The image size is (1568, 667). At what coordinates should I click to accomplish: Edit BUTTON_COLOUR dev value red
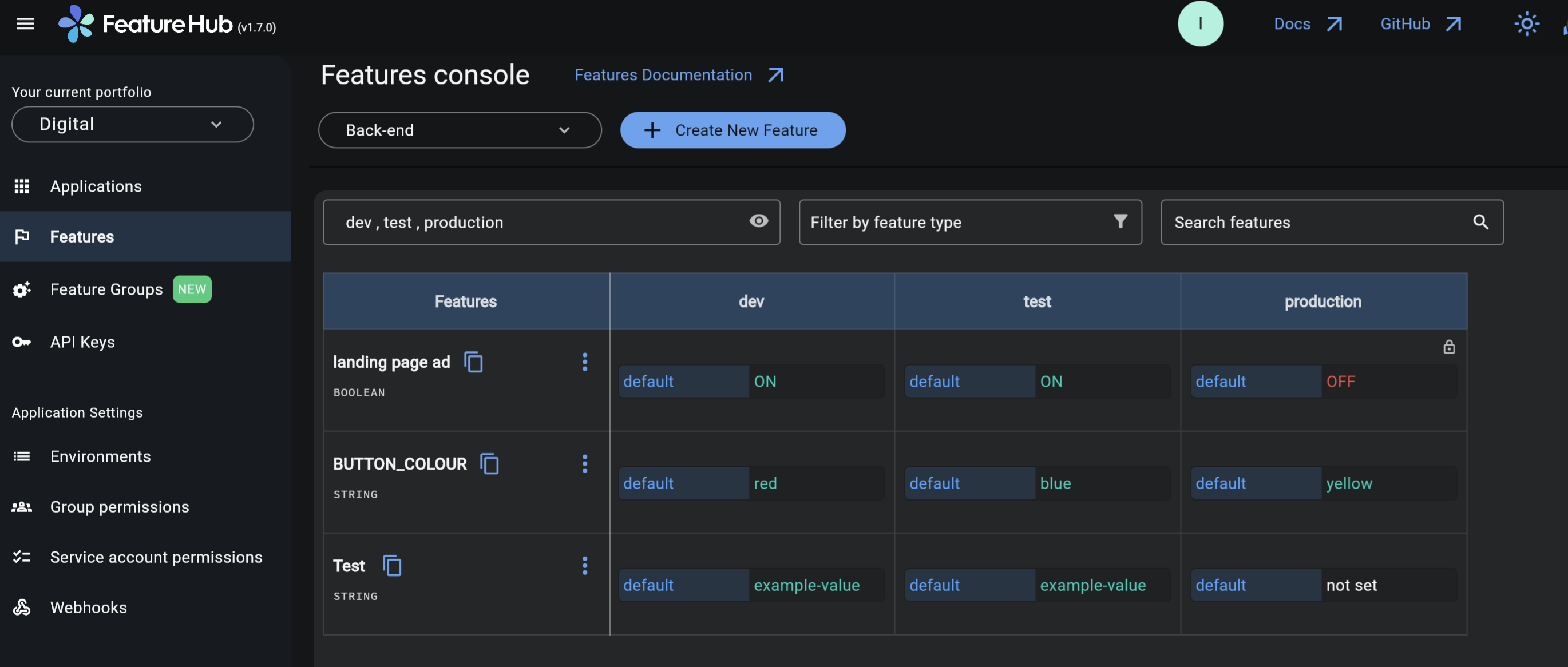765,483
